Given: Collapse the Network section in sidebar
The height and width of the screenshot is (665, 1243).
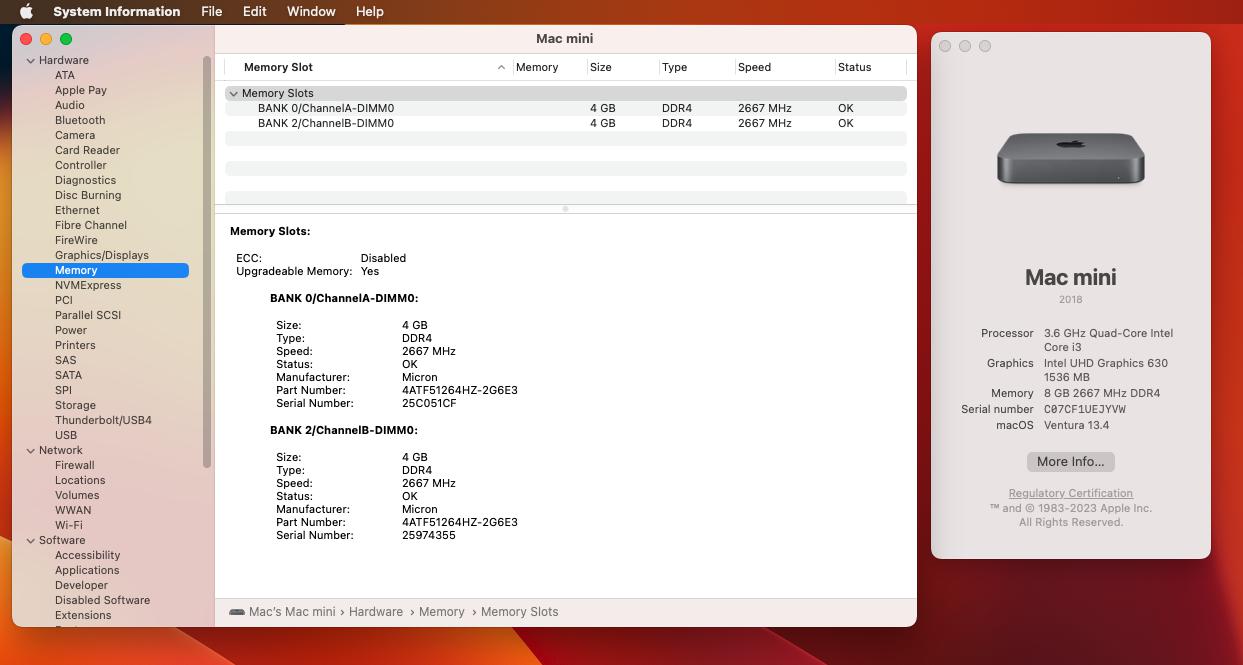Looking at the screenshot, I should [31, 450].
